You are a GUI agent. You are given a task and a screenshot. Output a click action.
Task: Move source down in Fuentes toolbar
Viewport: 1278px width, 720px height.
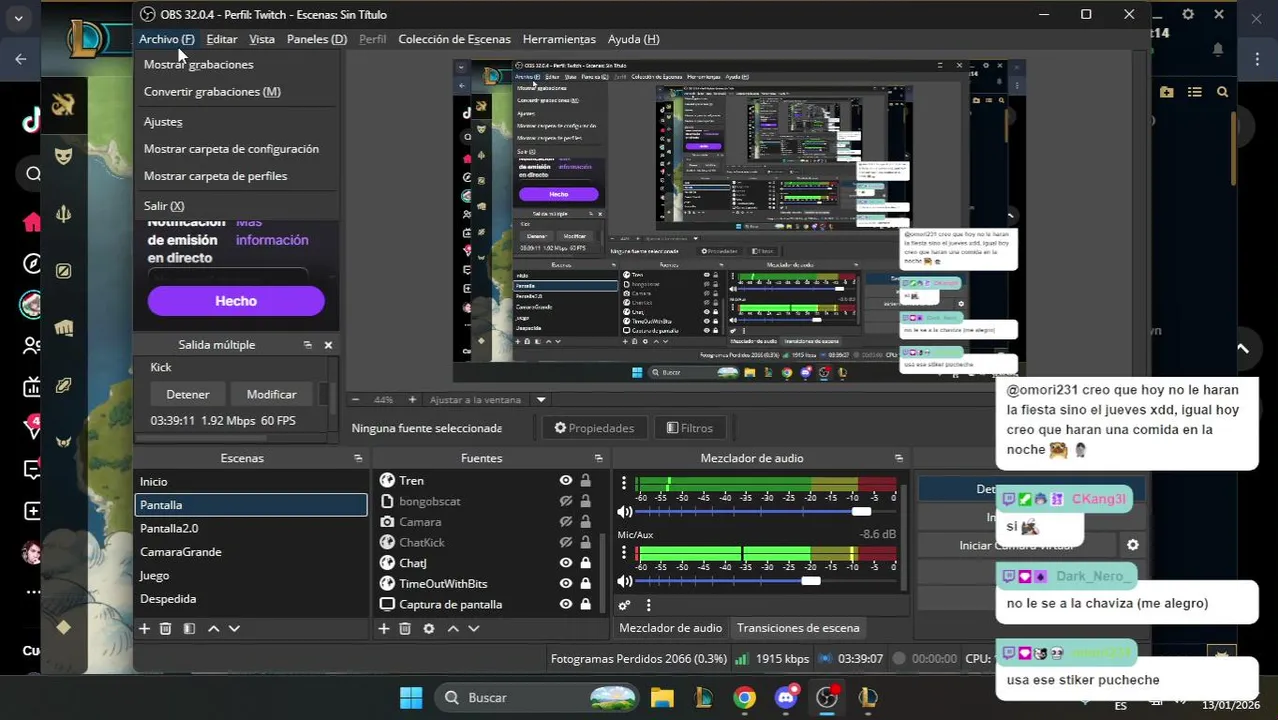[474, 629]
